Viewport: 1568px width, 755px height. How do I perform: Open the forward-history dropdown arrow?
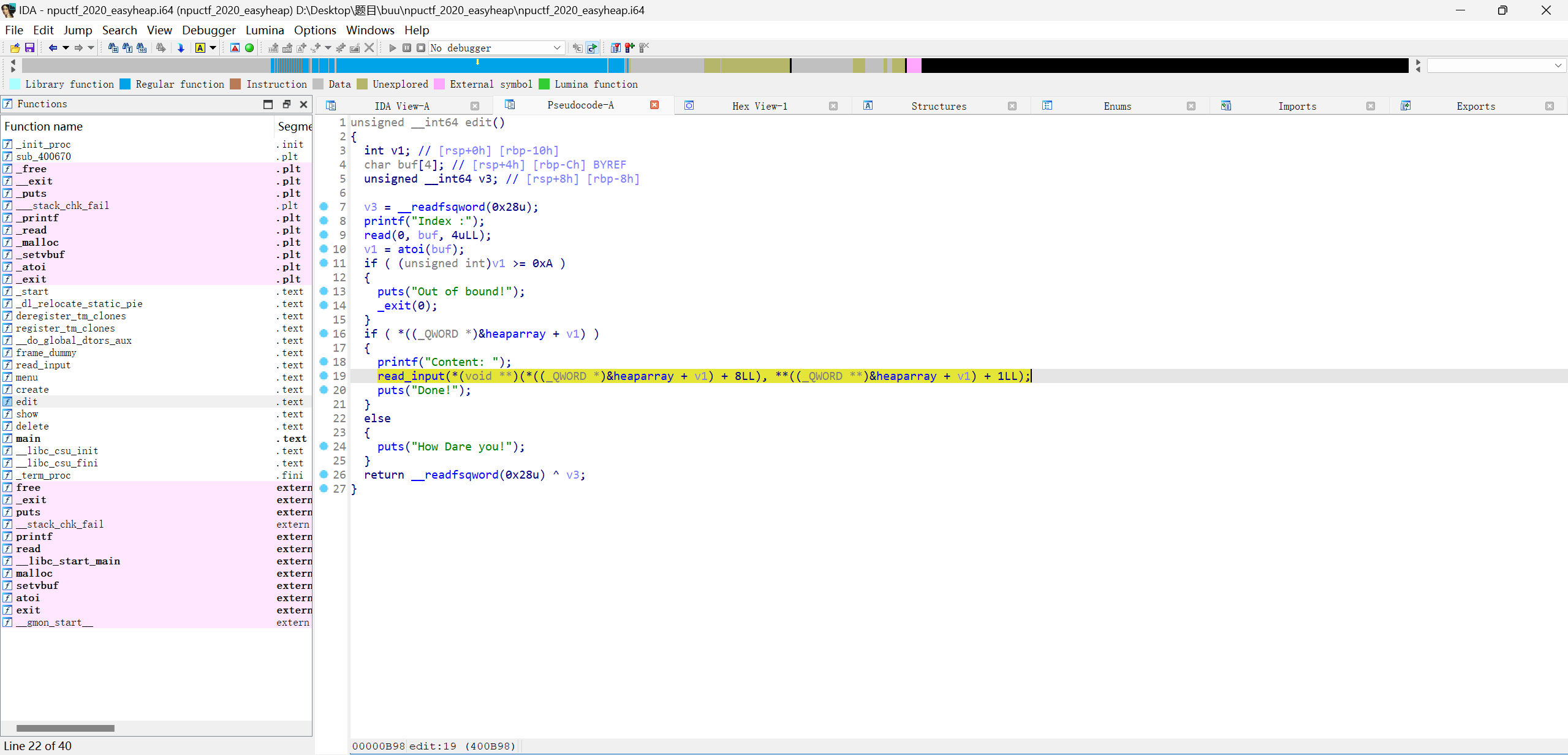tap(91, 48)
